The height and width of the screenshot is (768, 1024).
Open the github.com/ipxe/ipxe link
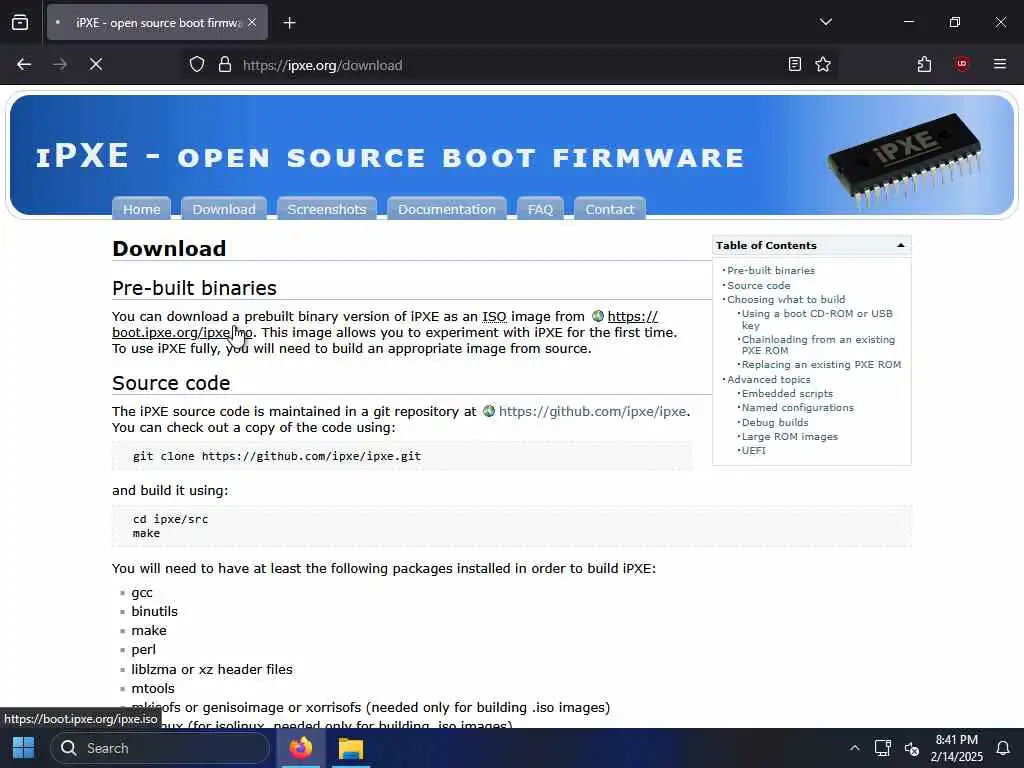pos(592,411)
